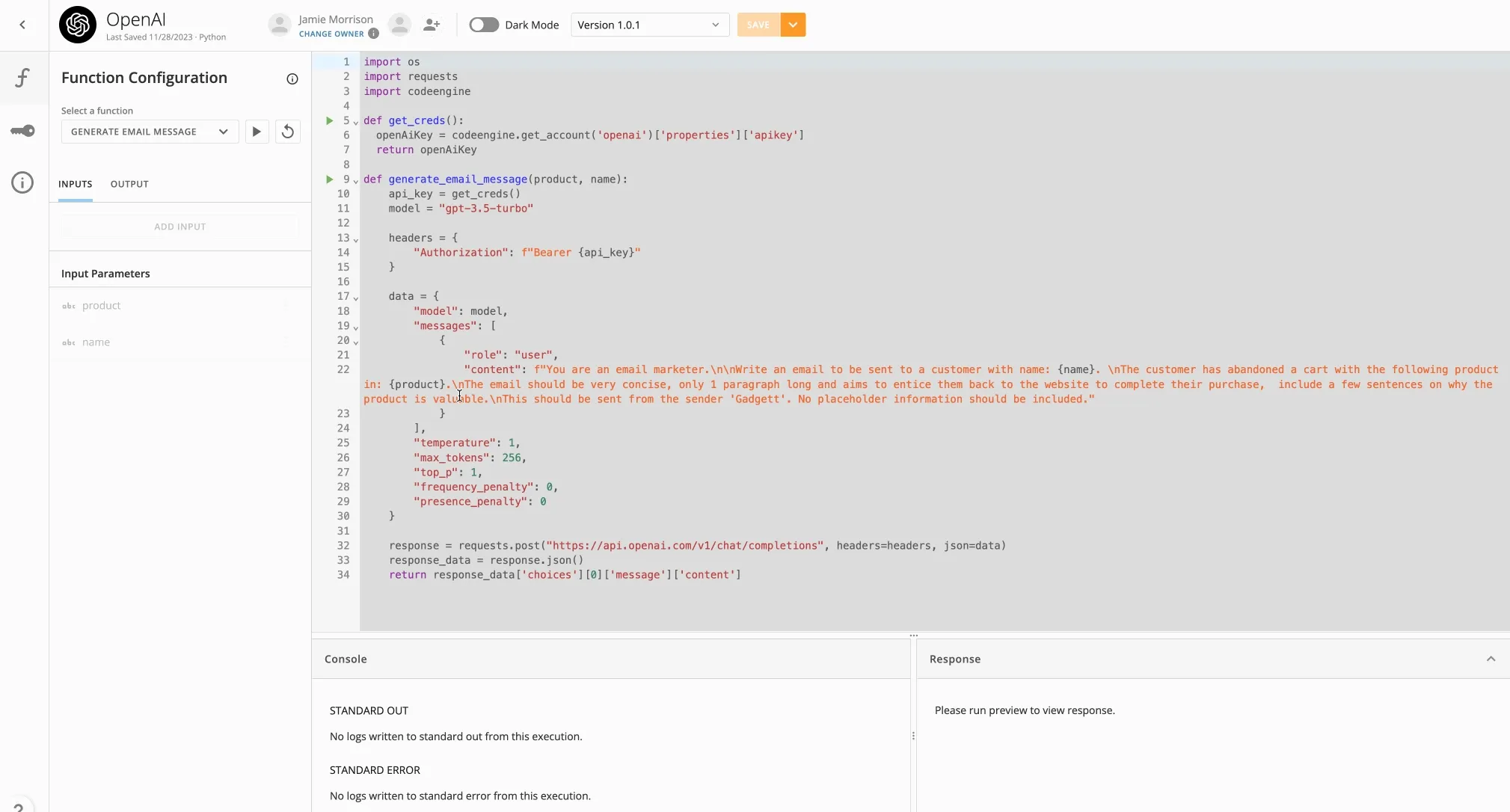This screenshot has height=812, width=1510.
Task: Toggle Dark Mode switch
Action: pos(484,25)
